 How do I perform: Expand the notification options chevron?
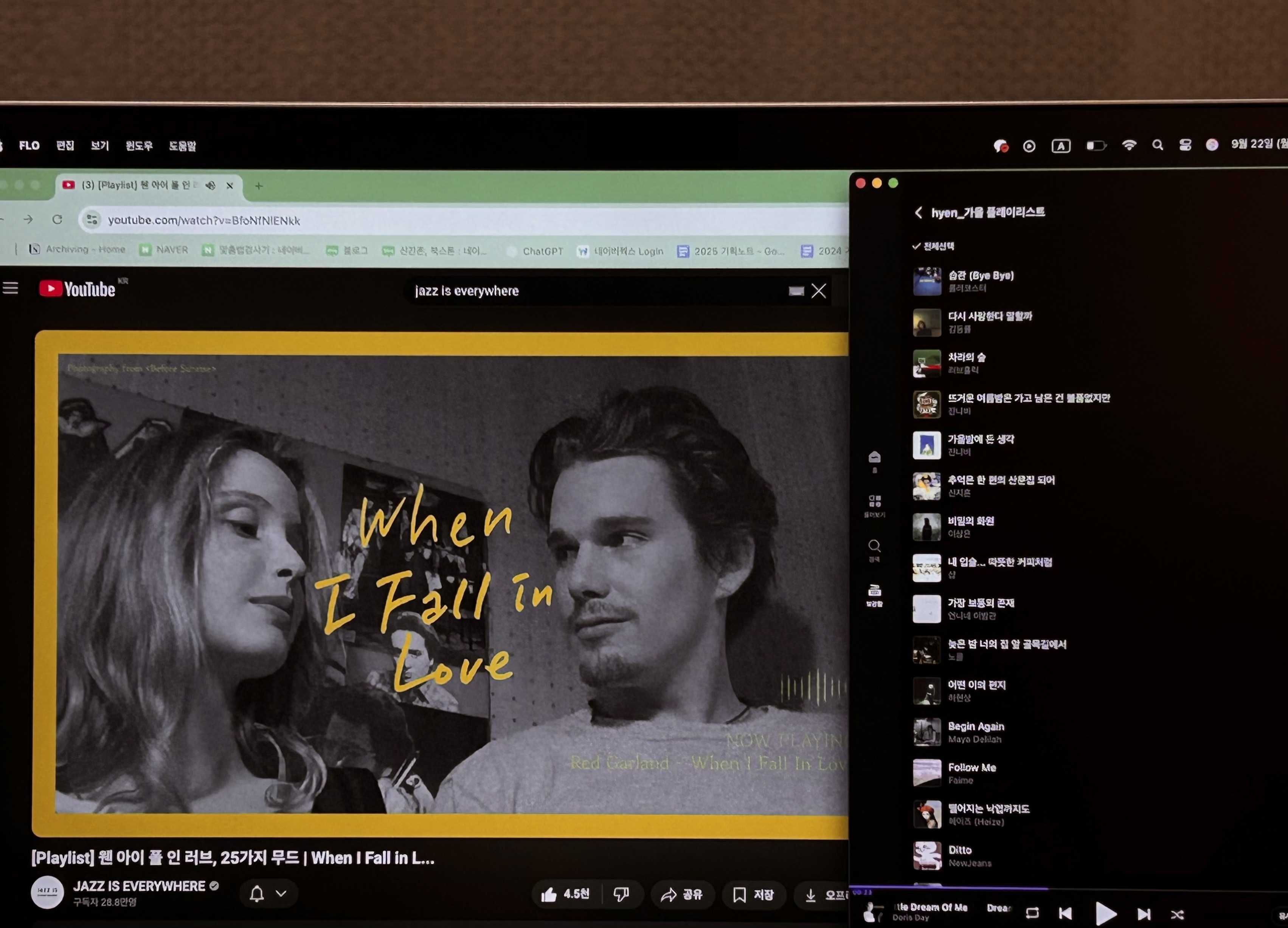click(x=281, y=893)
